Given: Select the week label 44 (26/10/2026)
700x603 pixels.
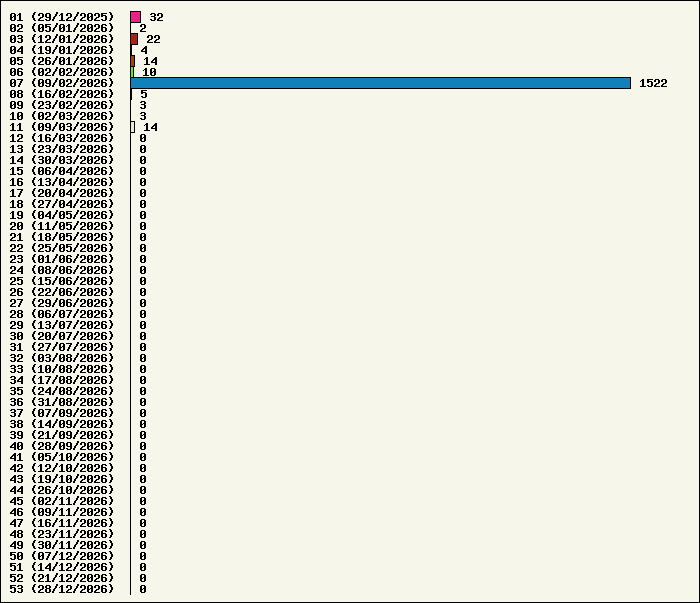Looking at the screenshot, I should 62,490.
